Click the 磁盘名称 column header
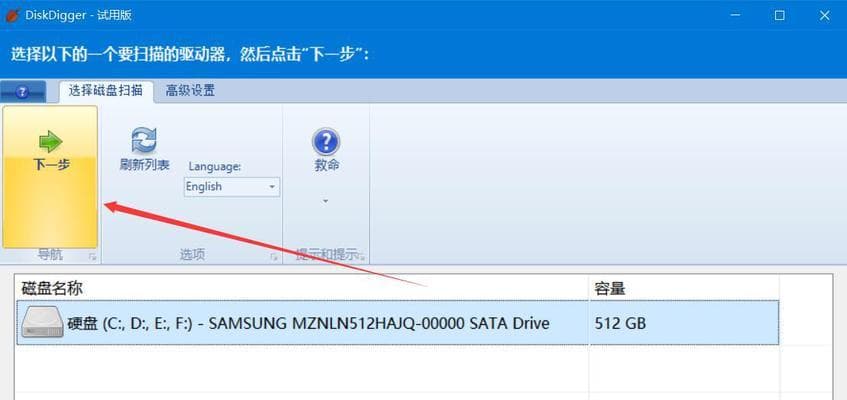The width and height of the screenshot is (847, 400). click(x=302, y=288)
